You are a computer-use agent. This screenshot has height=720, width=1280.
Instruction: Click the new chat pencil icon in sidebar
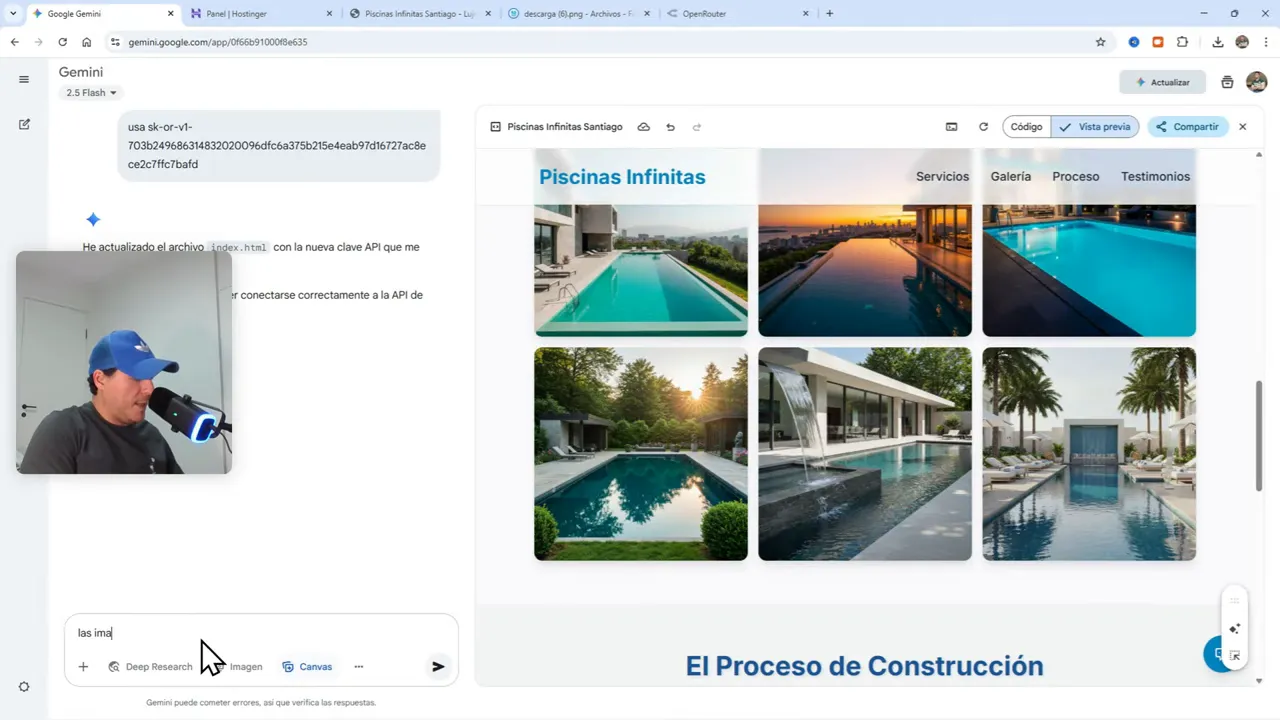(x=24, y=124)
